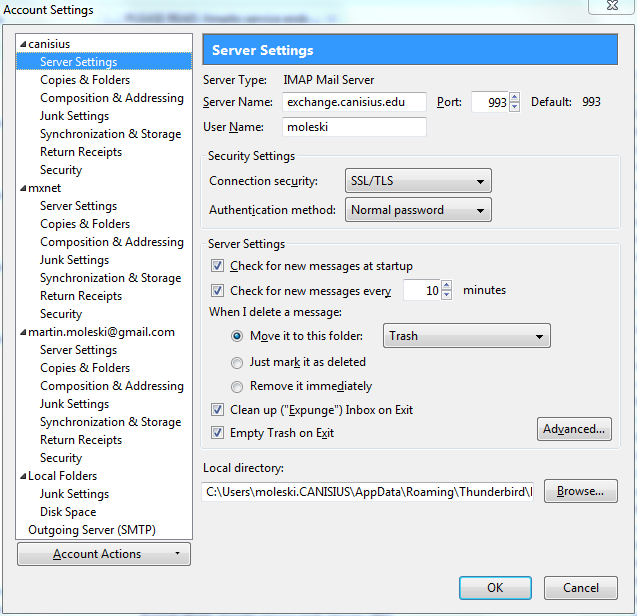Increase the check interval minutes
The height and width of the screenshot is (616, 637).
(446, 285)
